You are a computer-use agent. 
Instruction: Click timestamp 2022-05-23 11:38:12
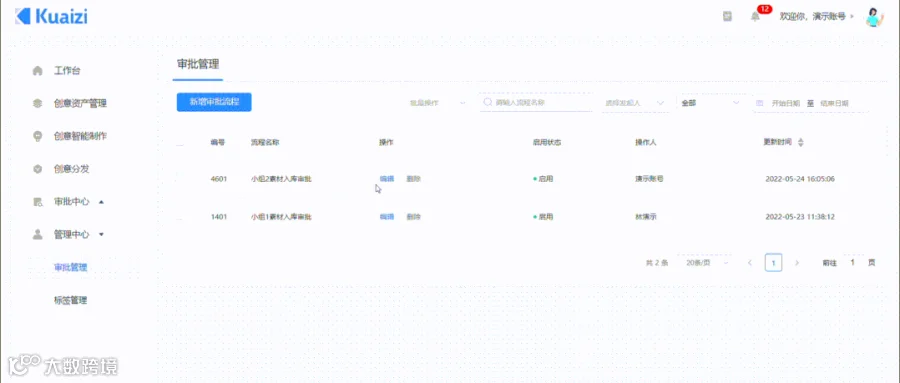pos(800,217)
